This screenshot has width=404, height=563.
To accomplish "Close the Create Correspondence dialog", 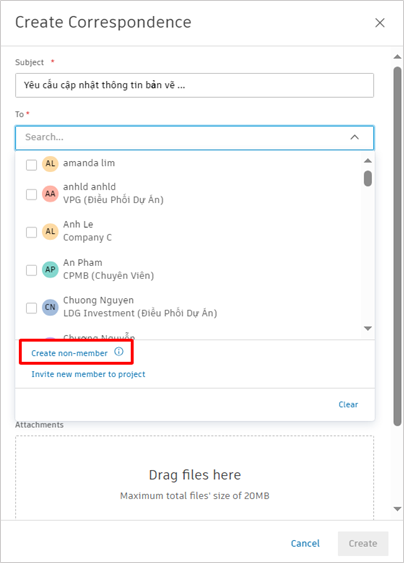I will (380, 23).
